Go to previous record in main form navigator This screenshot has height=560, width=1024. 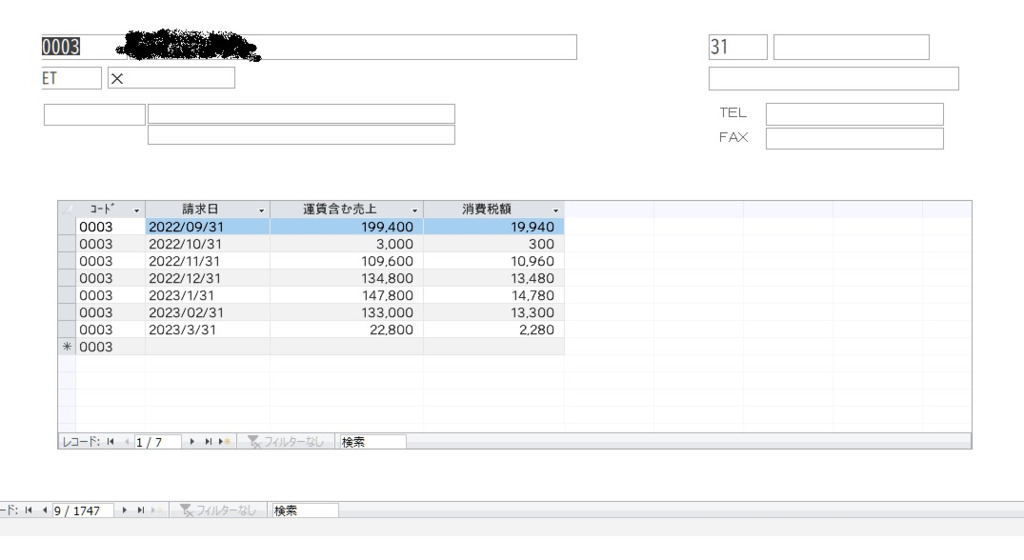[44, 510]
